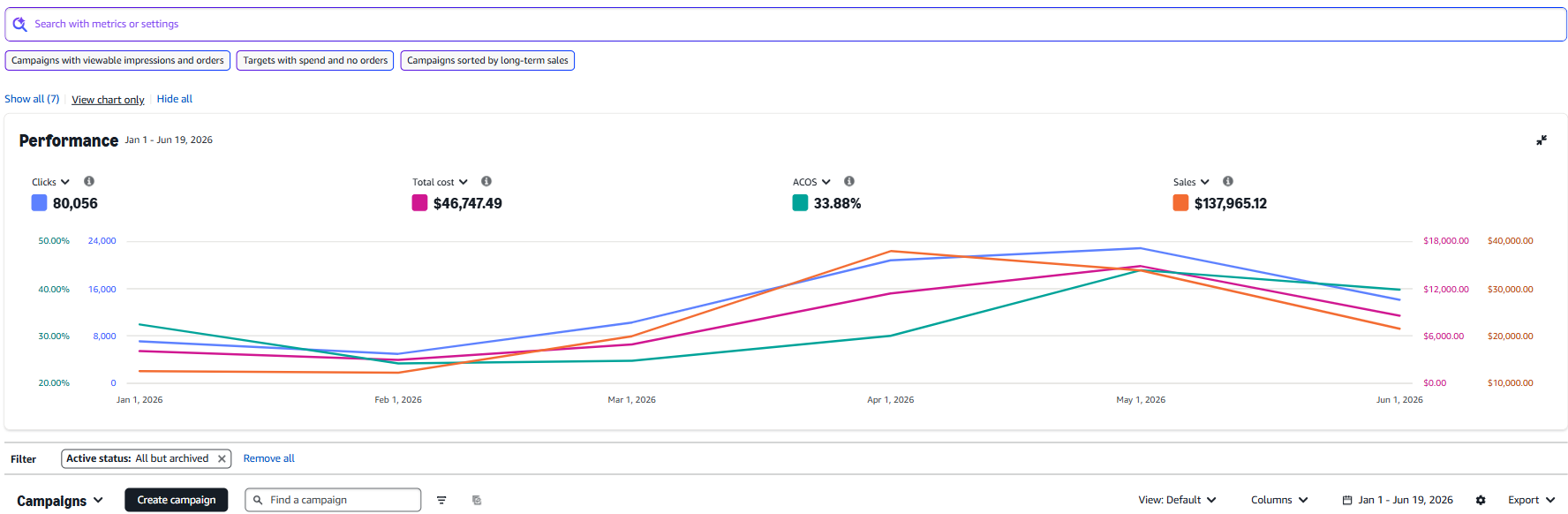Open the Clicks metric dropdown
The width and height of the screenshot is (1568, 514).
50,182
